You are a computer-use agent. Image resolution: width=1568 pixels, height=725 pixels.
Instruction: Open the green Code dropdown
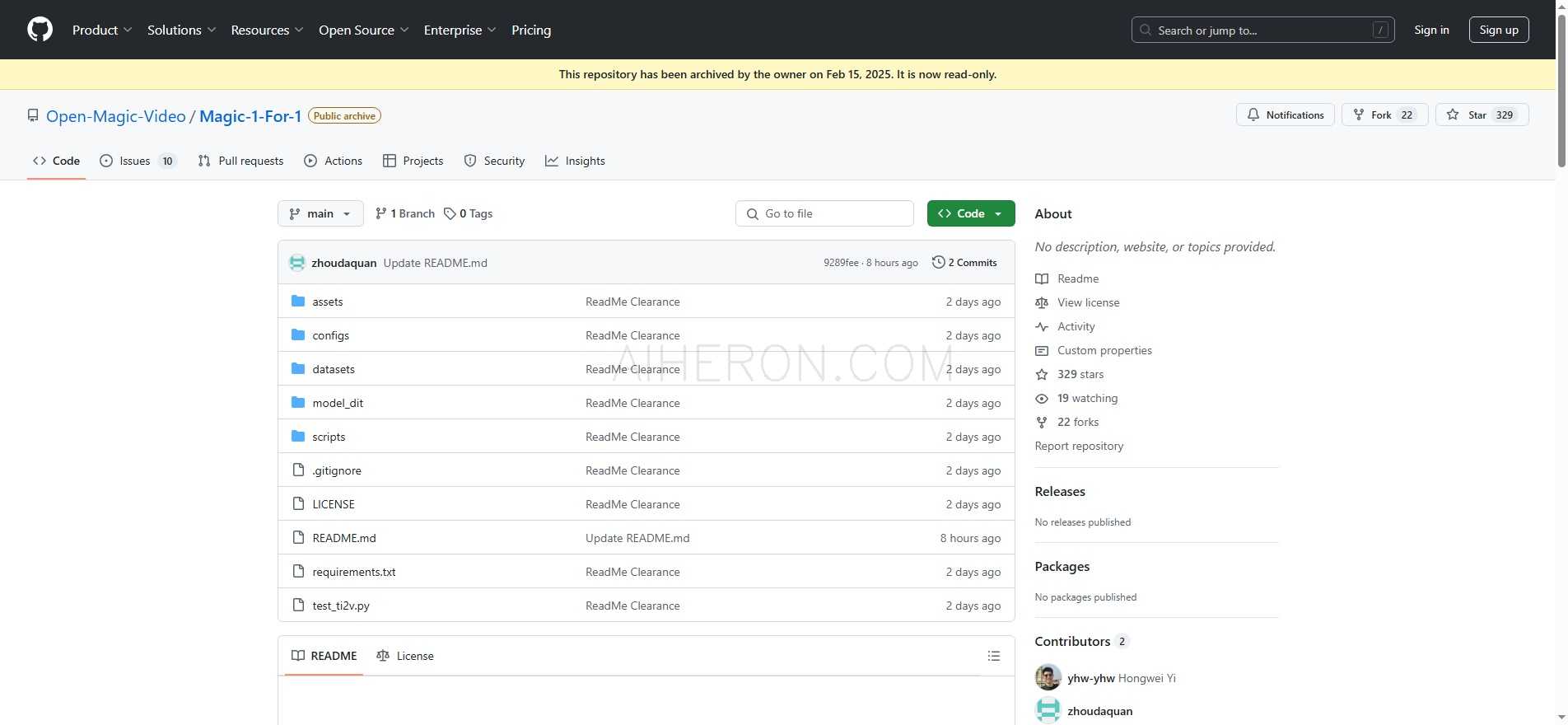(x=971, y=213)
